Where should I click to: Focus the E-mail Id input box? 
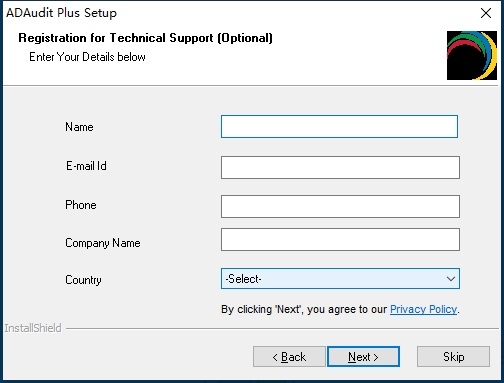click(x=340, y=167)
